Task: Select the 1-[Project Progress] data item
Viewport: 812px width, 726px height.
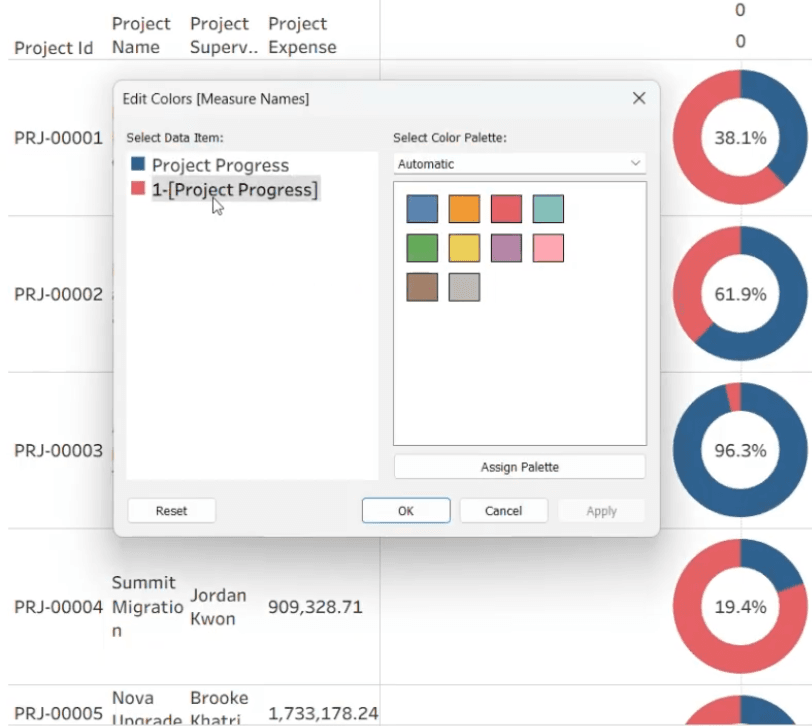Action: click(234, 190)
